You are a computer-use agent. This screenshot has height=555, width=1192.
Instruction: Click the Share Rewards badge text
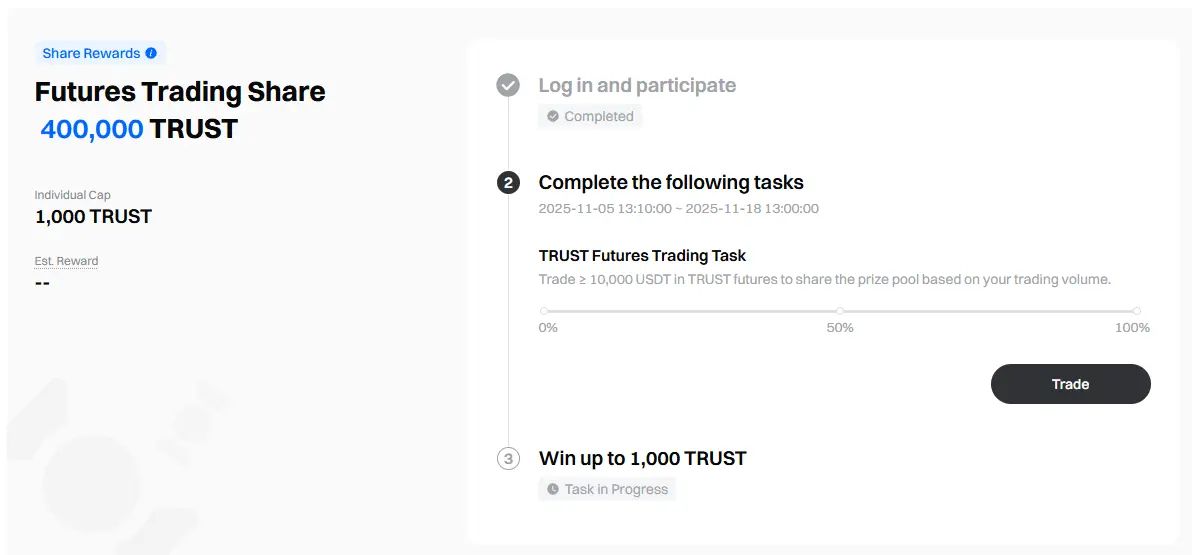[x=89, y=53]
